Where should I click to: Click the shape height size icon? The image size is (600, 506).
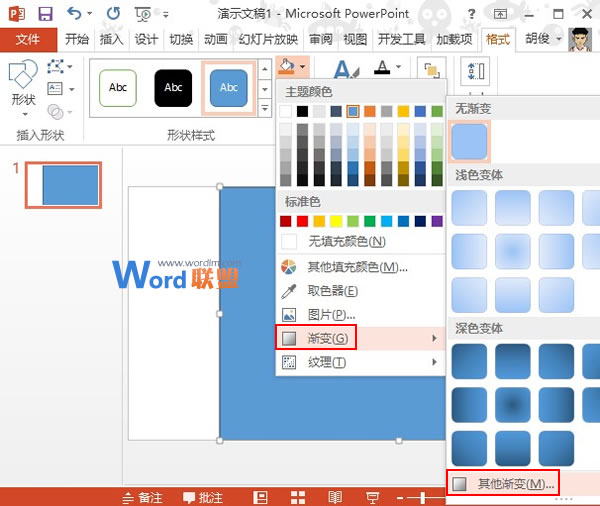click(x=475, y=71)
